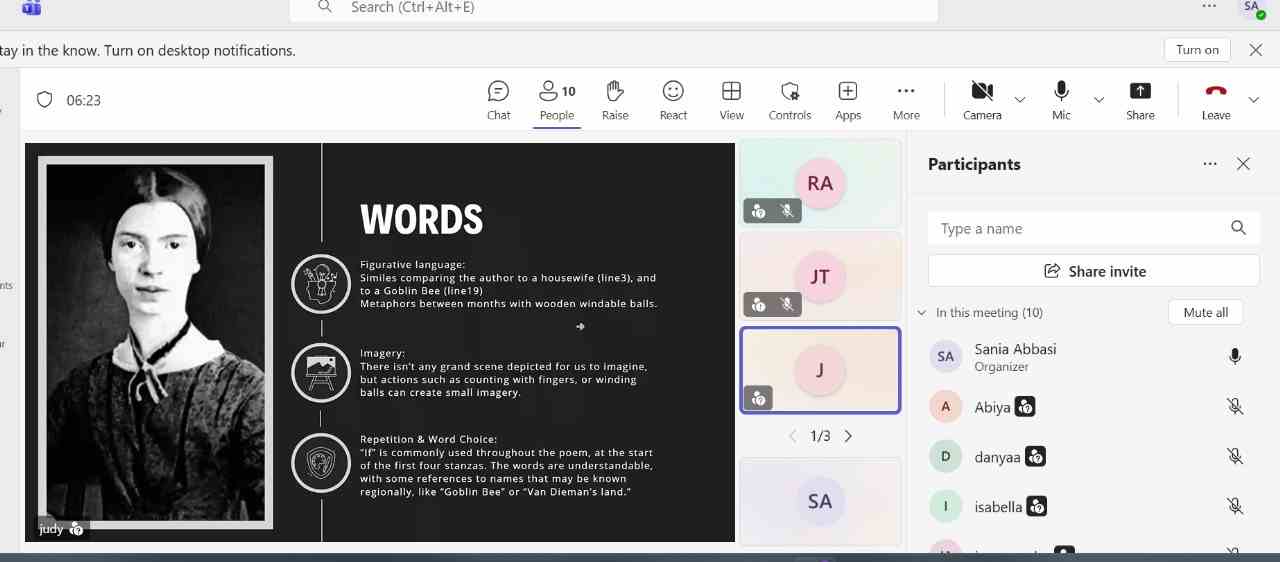1280x562 pixels.
Task: Expand the Mic options dropdown arrow
Action: 1099,100
